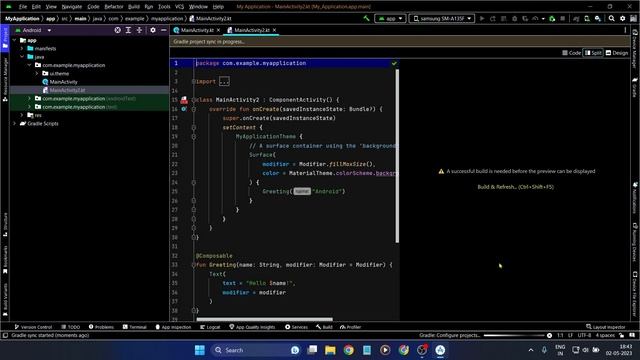The image size is (640, 360).
Task: Collapse the java folder
Action: pos(22,57)
